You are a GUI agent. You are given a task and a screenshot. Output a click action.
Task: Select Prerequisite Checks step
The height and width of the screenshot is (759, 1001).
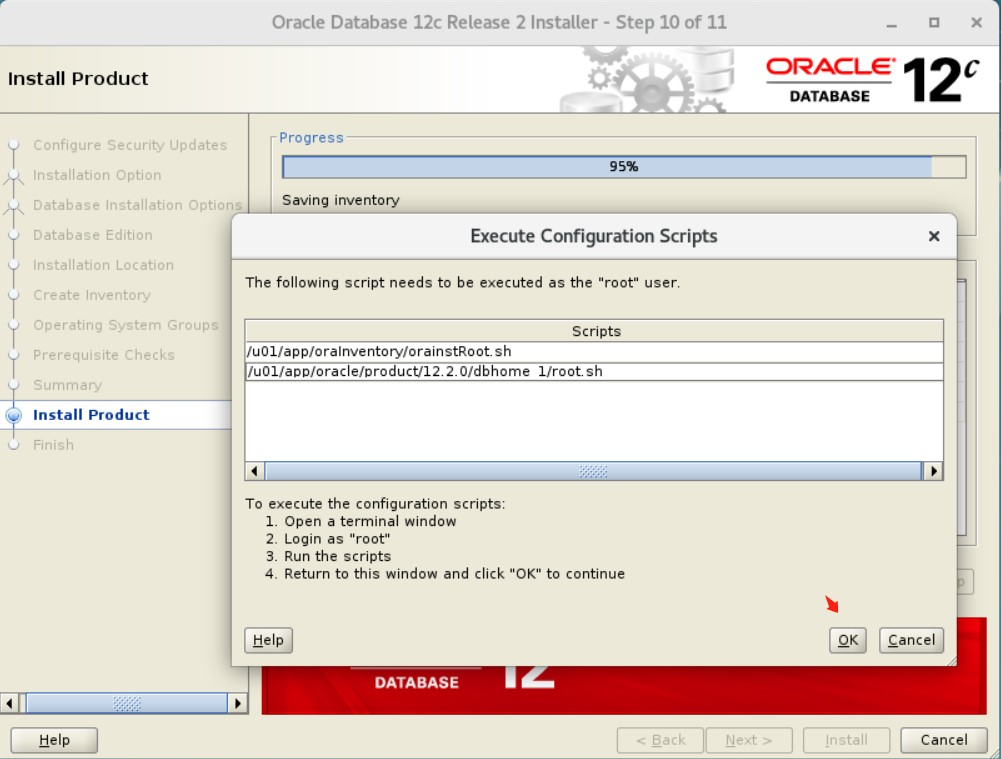tap(103, 355)
